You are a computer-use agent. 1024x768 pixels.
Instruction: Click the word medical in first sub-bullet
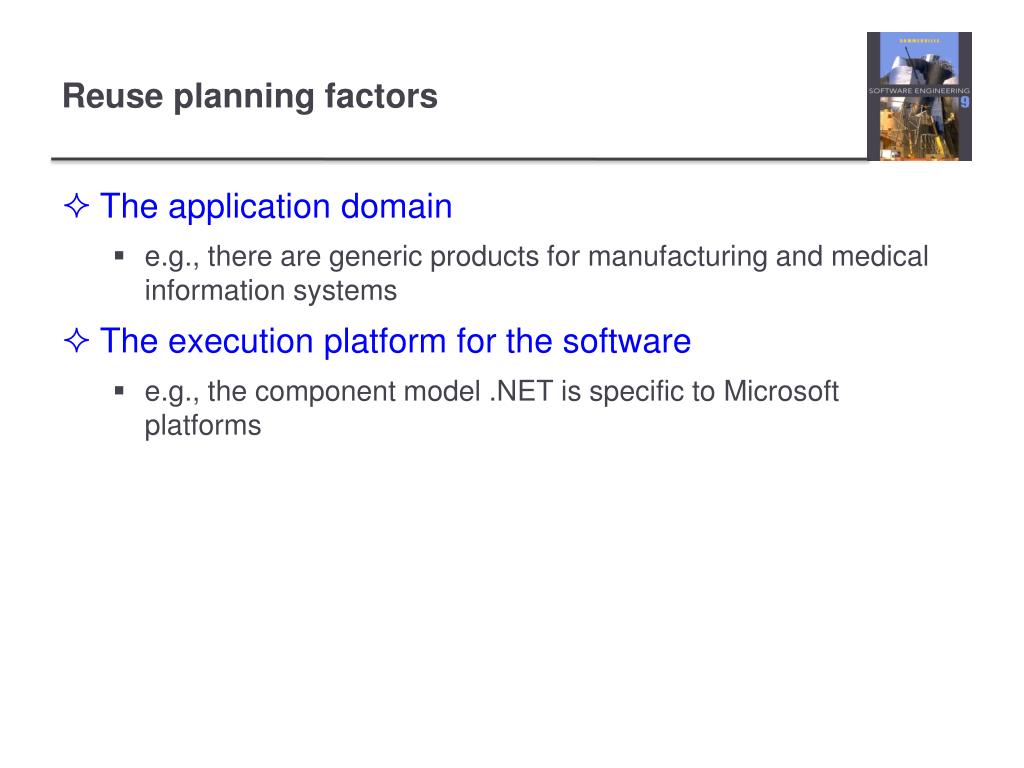pyautogui.click(x=879, y=256)
